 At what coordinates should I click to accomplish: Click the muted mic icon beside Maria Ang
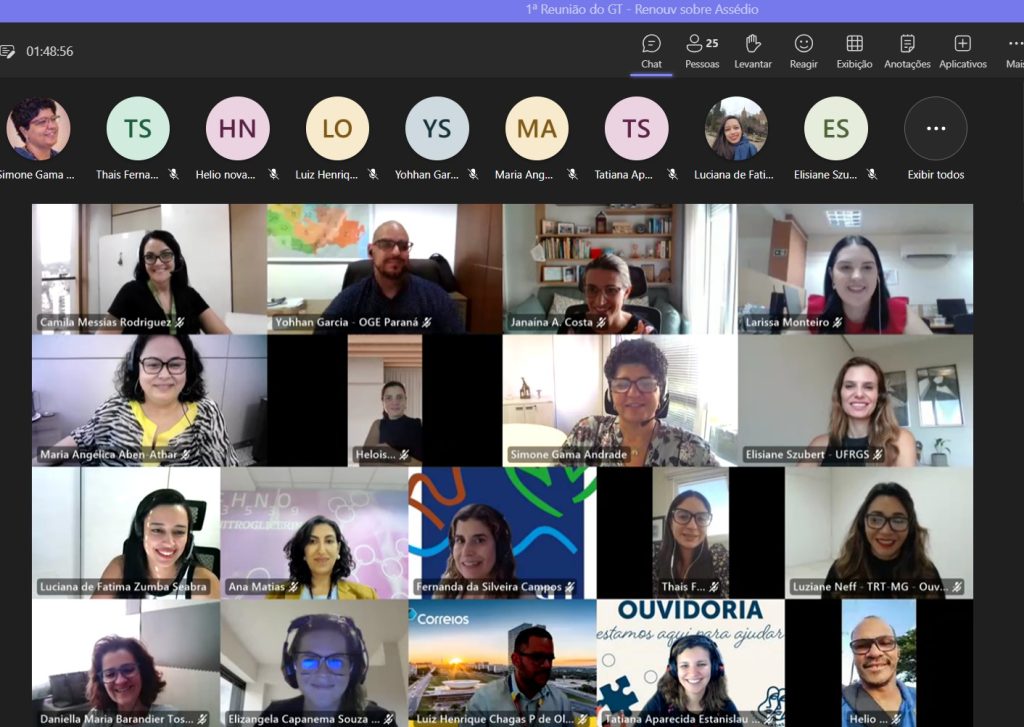coord(572,174)
